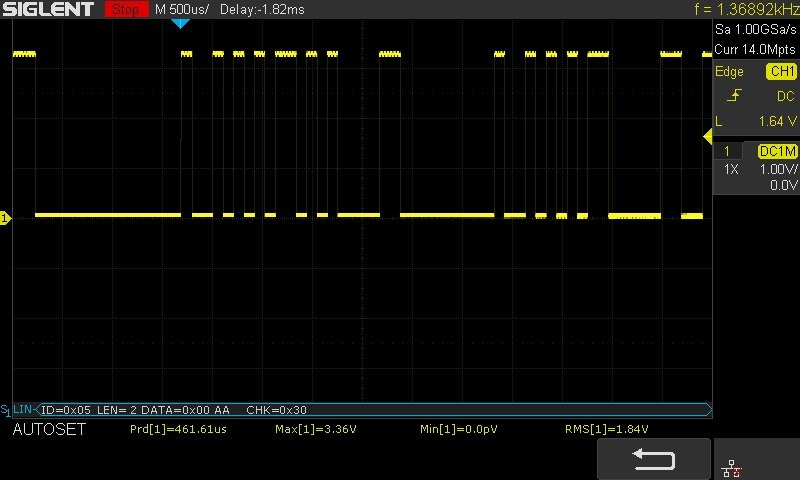Image resolution: width=800 pixels, height=480 pixels.
Task: Click the network connection status icon
Action: tap(731, 468)
